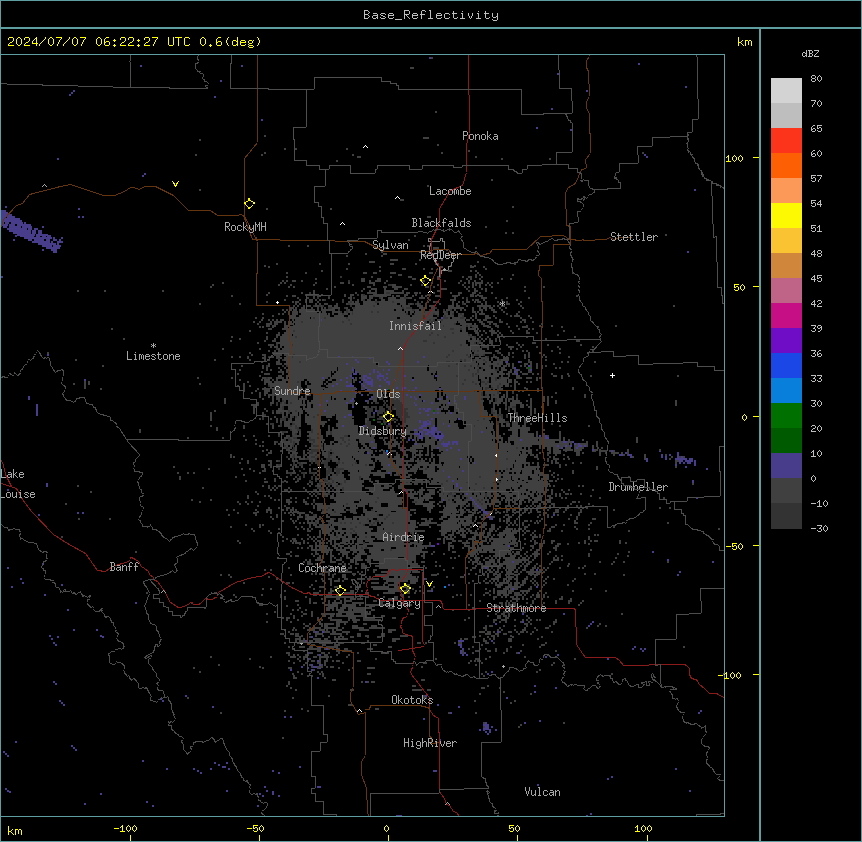Click the Okotoks city label
The image size is (862, 842).
(x=412, y=700)
